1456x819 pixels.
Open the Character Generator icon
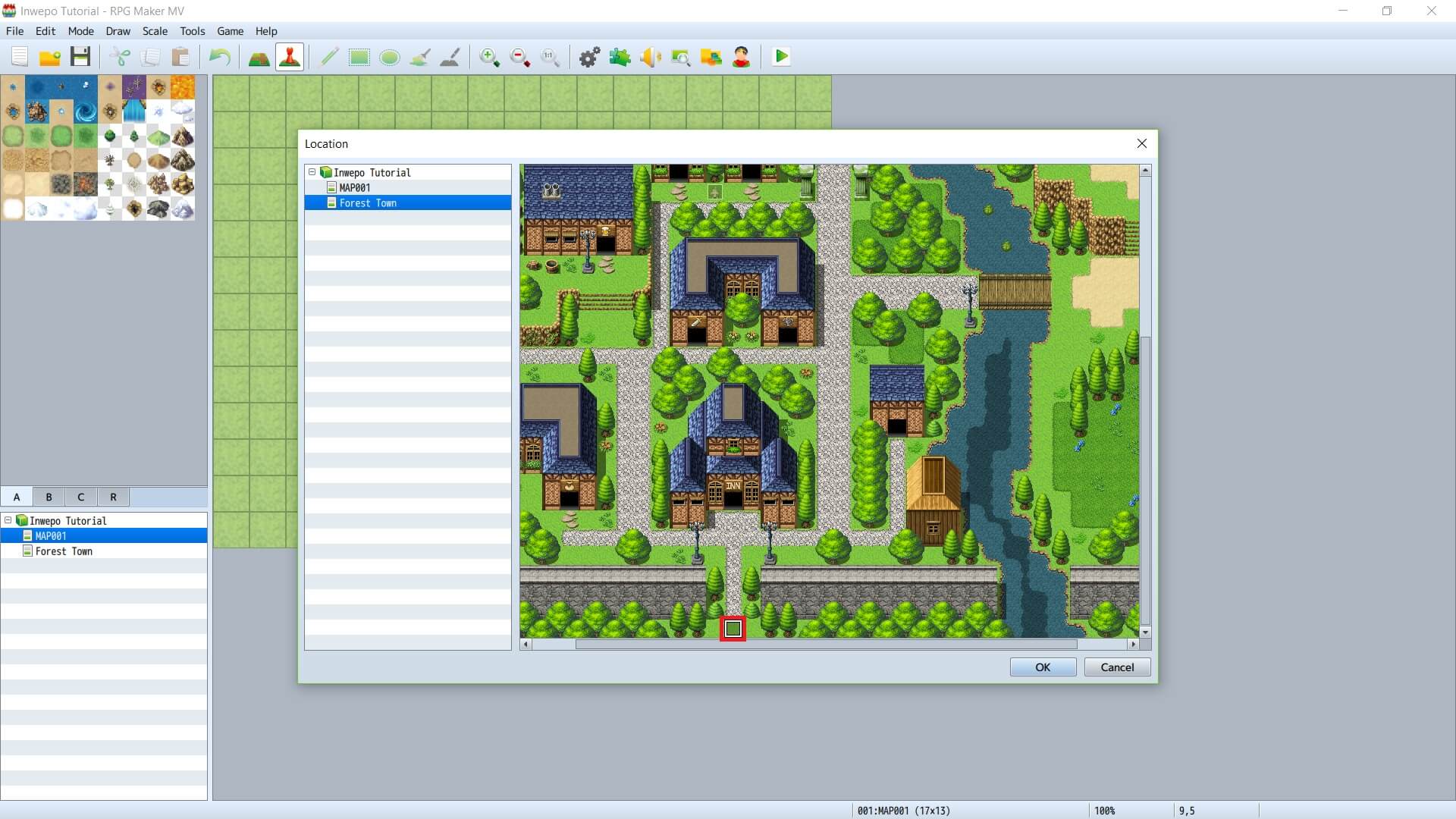click(741, 57)
